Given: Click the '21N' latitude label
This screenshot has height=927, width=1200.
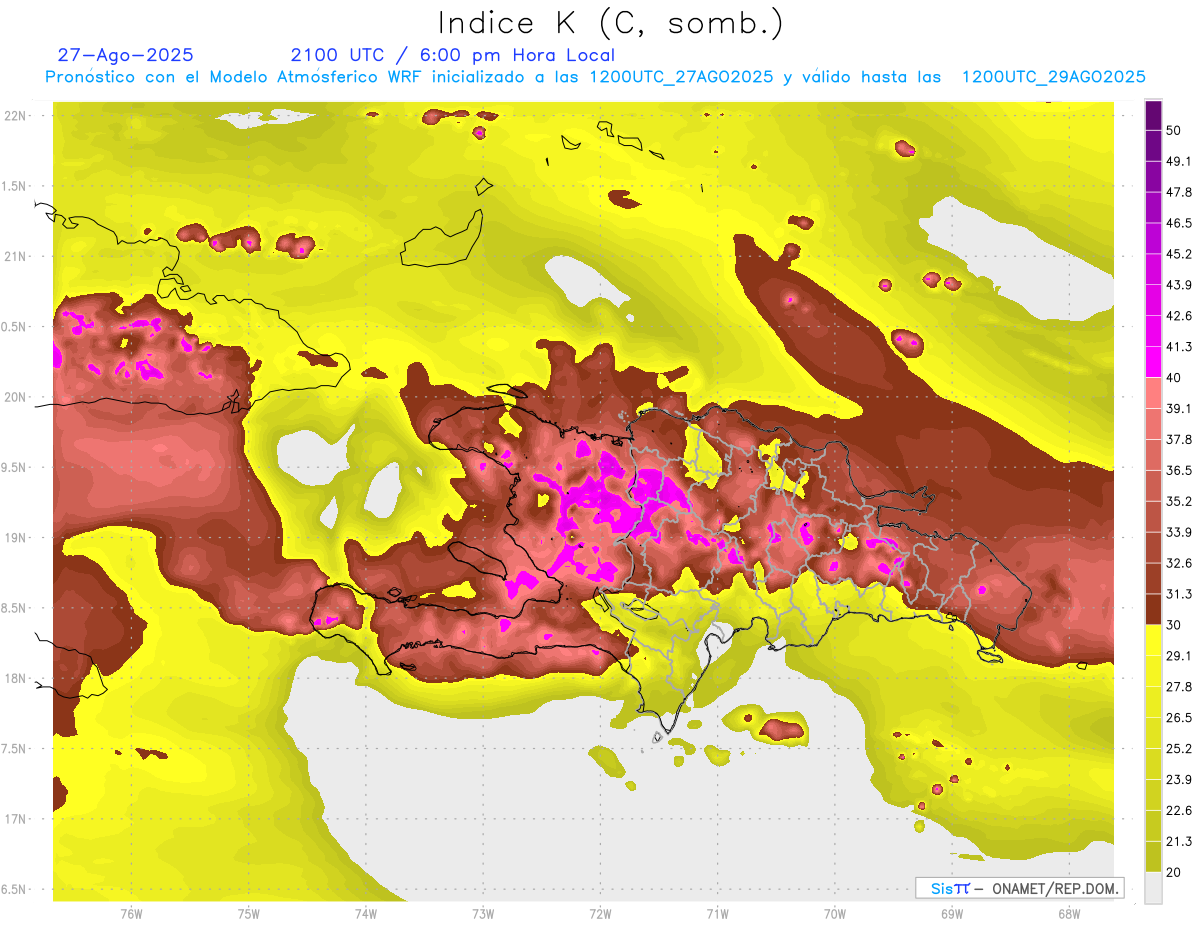Looking at the screenshot, I should 16,256.
